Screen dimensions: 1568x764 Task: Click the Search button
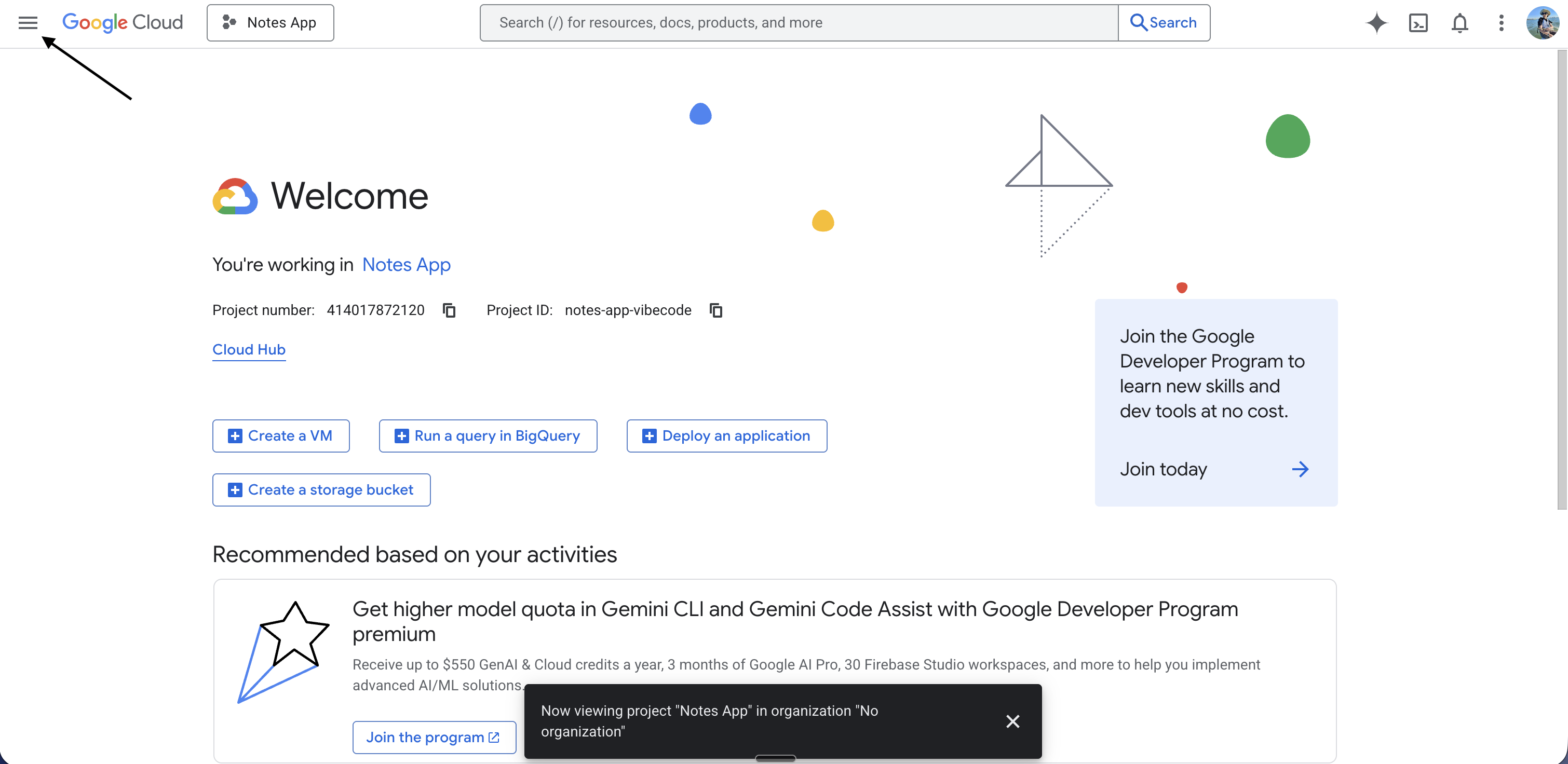coord(1164,22)
